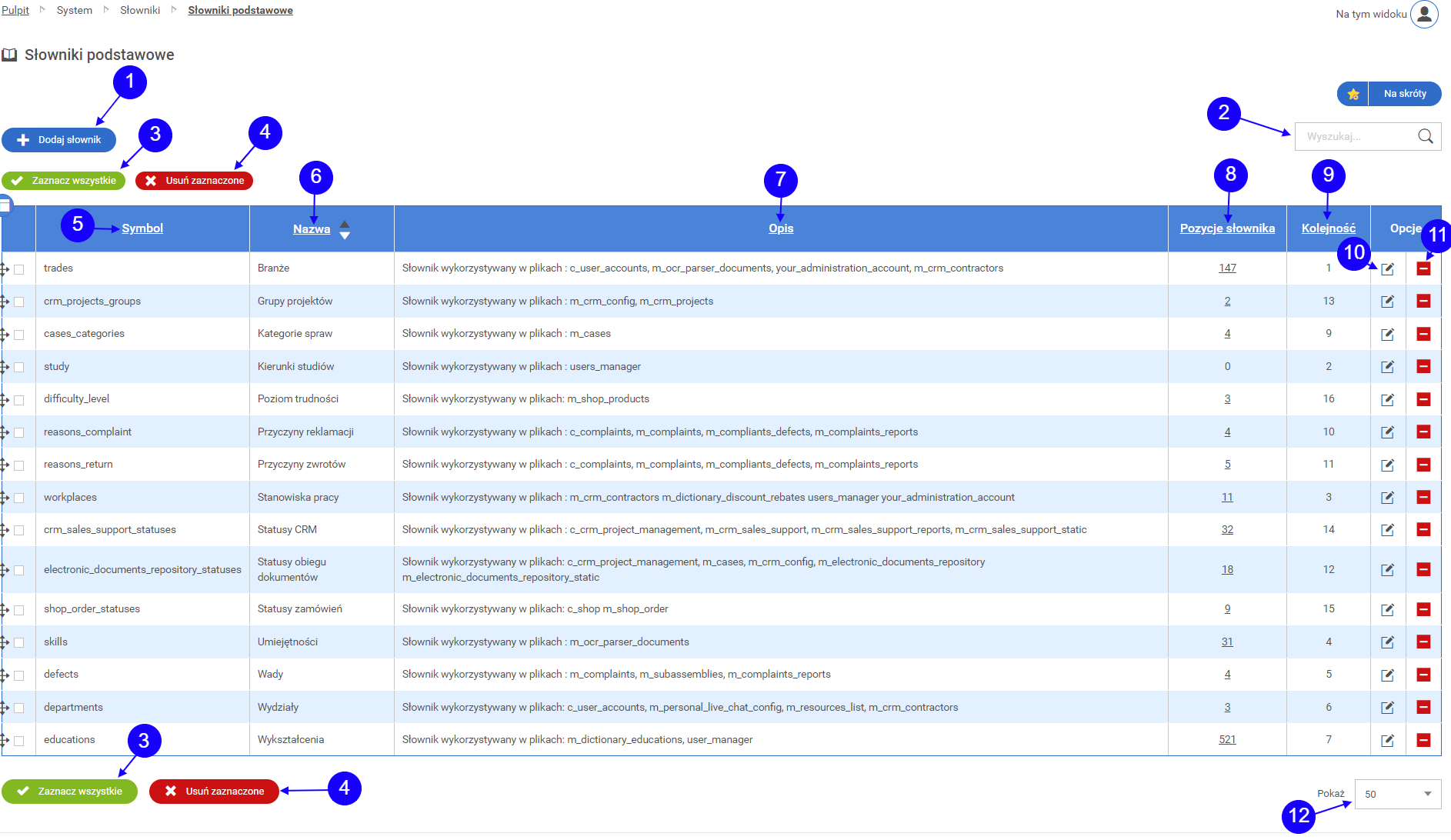This screenshot has height=840, width=1451.
Task: Open Słowniki podstawowe breadcrumb item
Action: [x=240, y=10]
